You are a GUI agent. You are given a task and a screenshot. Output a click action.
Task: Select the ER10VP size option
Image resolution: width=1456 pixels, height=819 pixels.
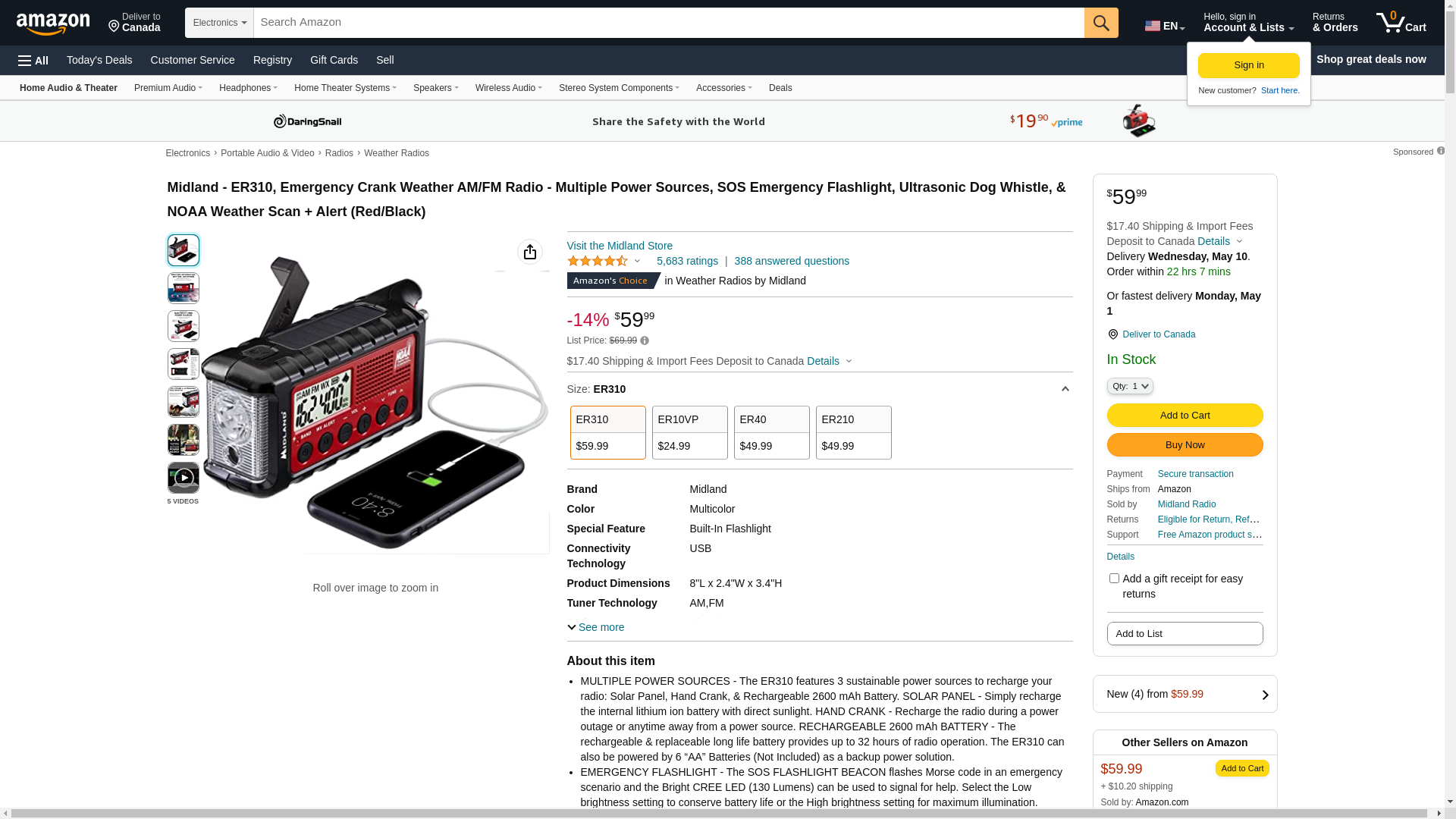[689, 432]
